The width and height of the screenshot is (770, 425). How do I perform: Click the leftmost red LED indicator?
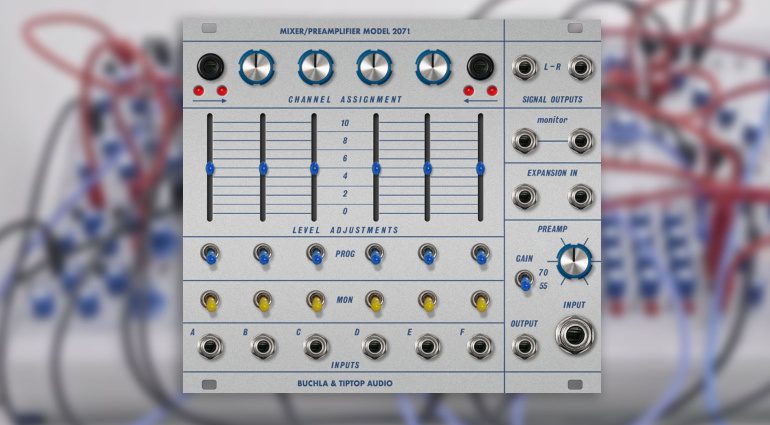click(198, 90)
